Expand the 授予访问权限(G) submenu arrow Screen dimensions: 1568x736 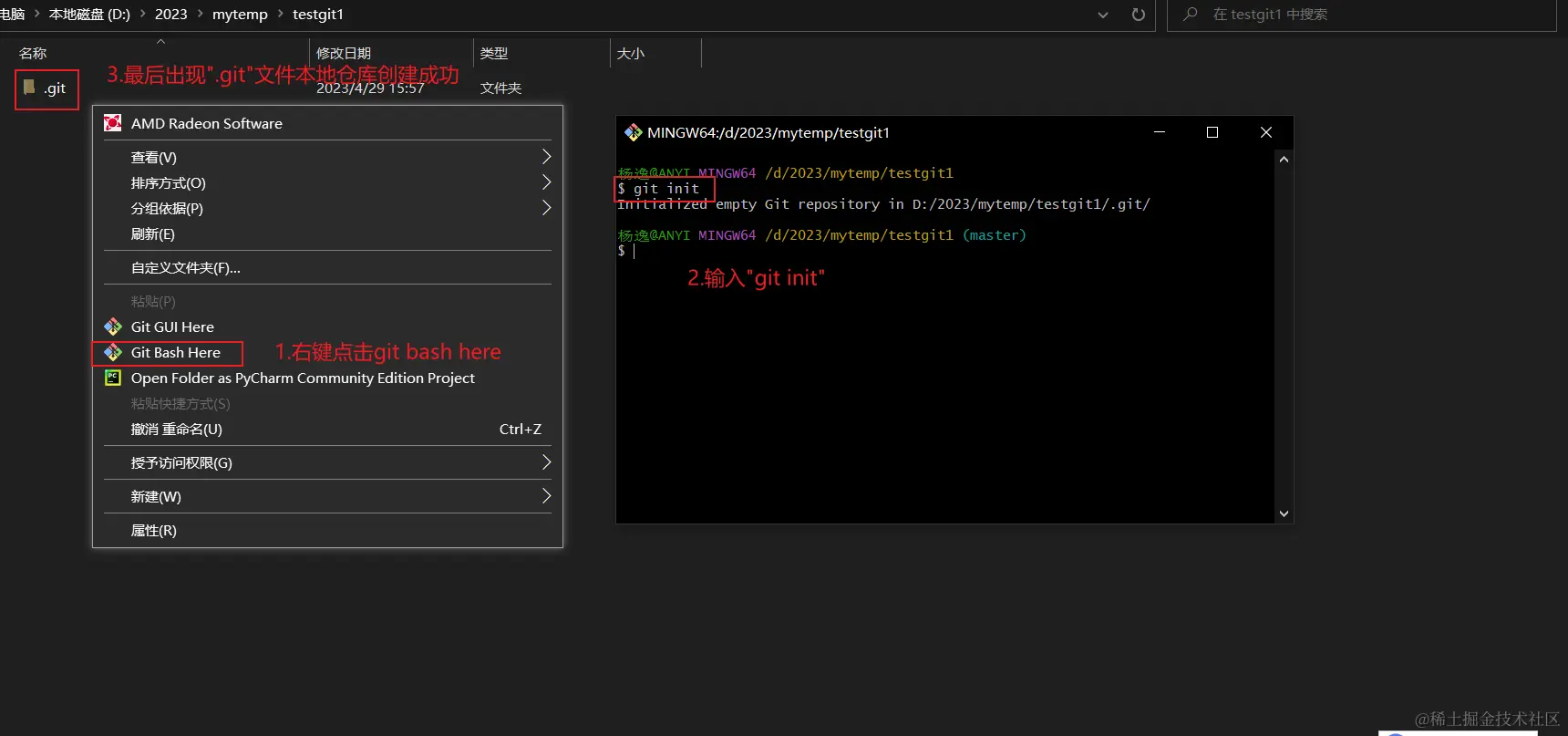(x=546, y=462)
